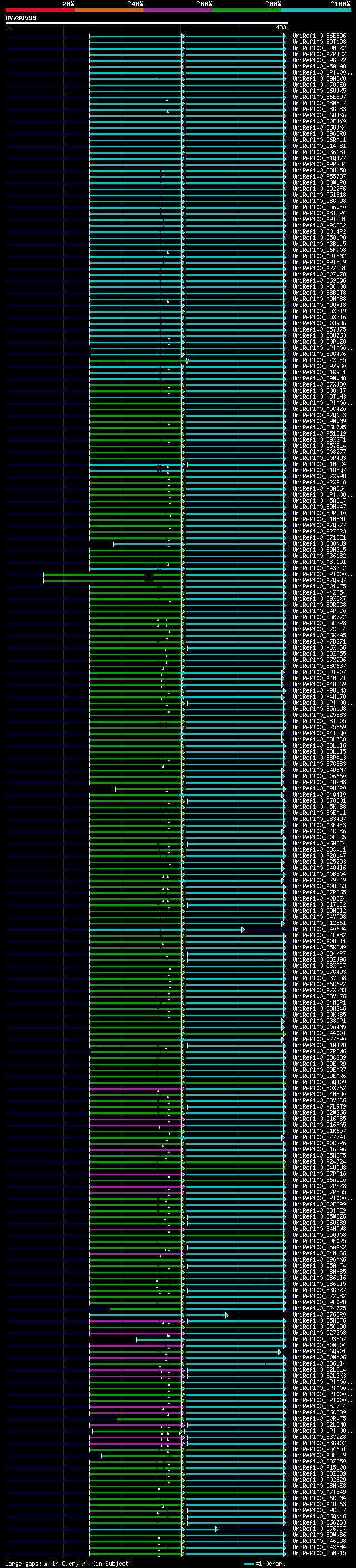Select the UniRef100_B8PXL3 label

(x=319, y=758)
